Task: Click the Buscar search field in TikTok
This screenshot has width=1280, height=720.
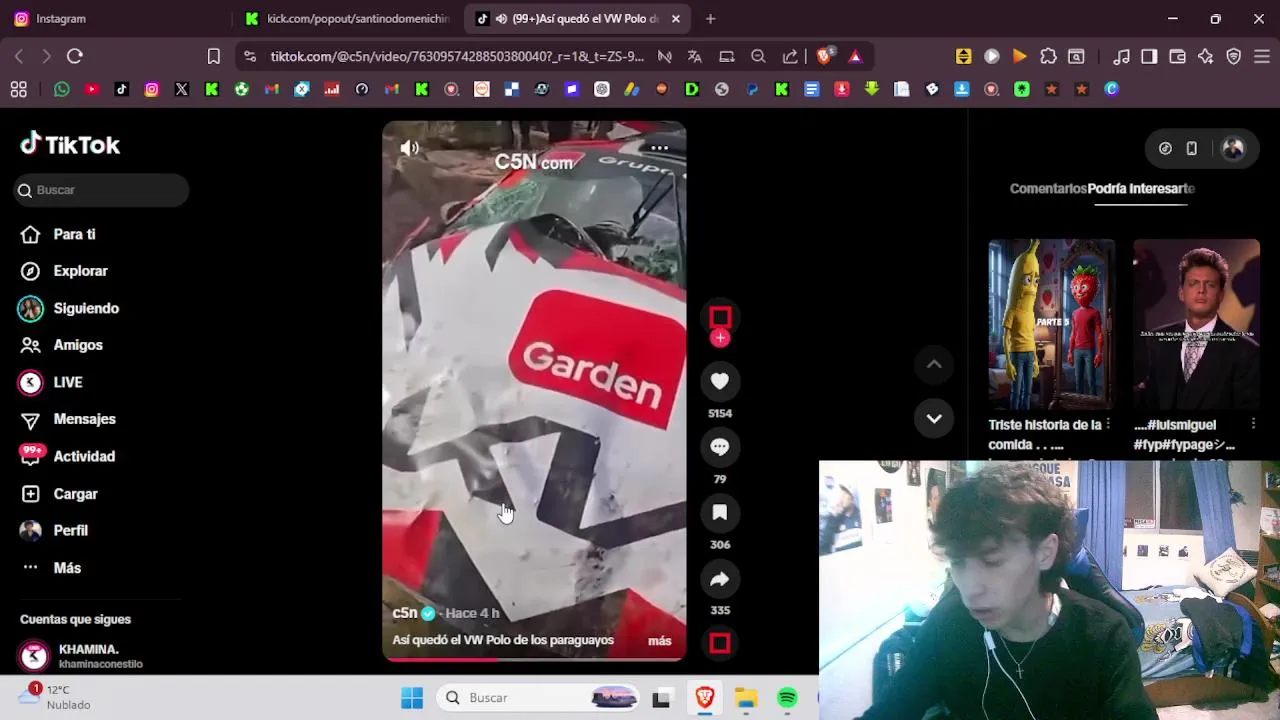Action: click(x=101, y=190)
